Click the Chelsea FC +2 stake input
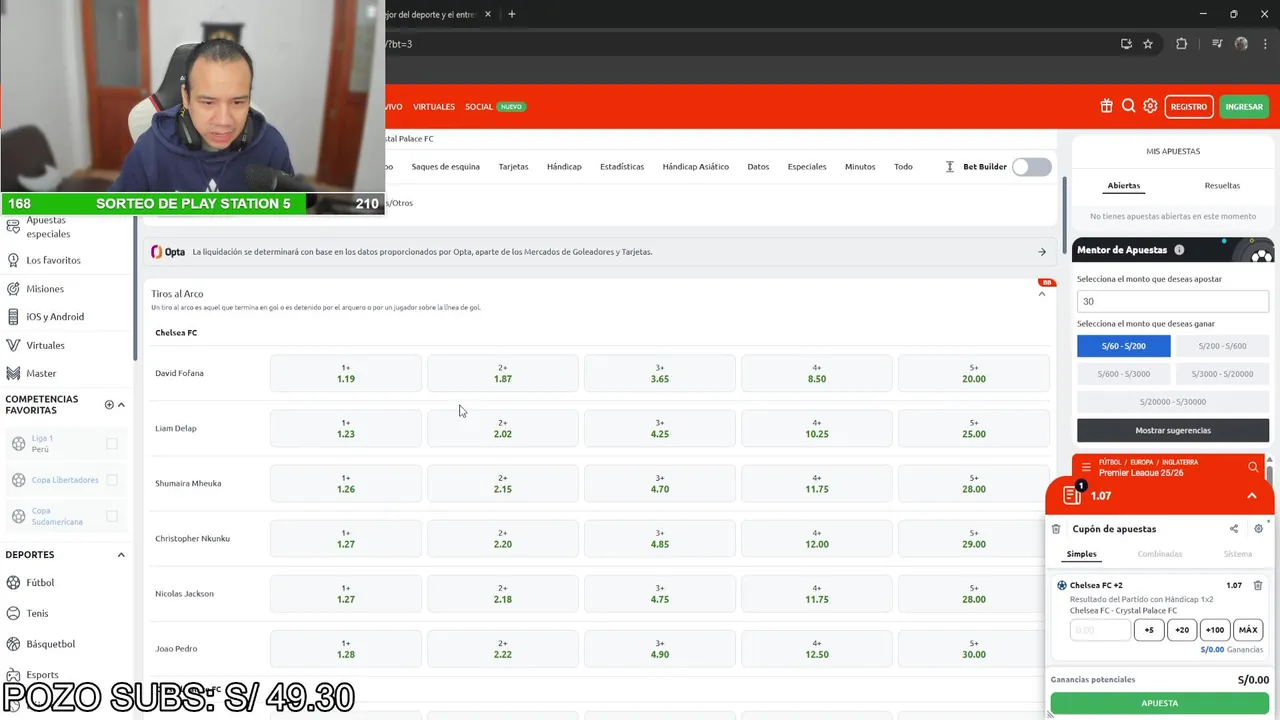The height and width of the screenshot is (720, 1280). click(1100, 630)
